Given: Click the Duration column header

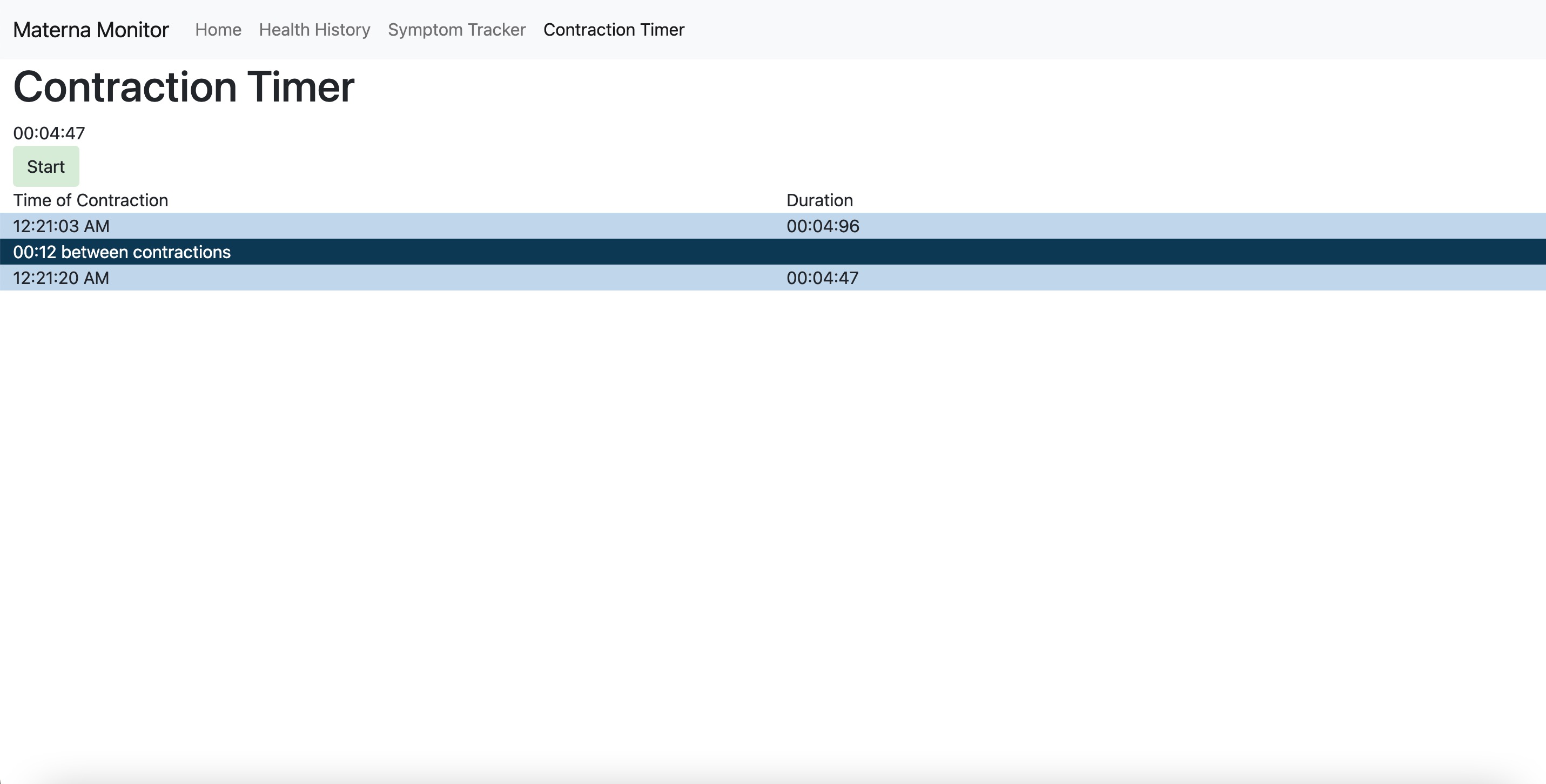Looking at the screenshot, I should pos(819,200).
